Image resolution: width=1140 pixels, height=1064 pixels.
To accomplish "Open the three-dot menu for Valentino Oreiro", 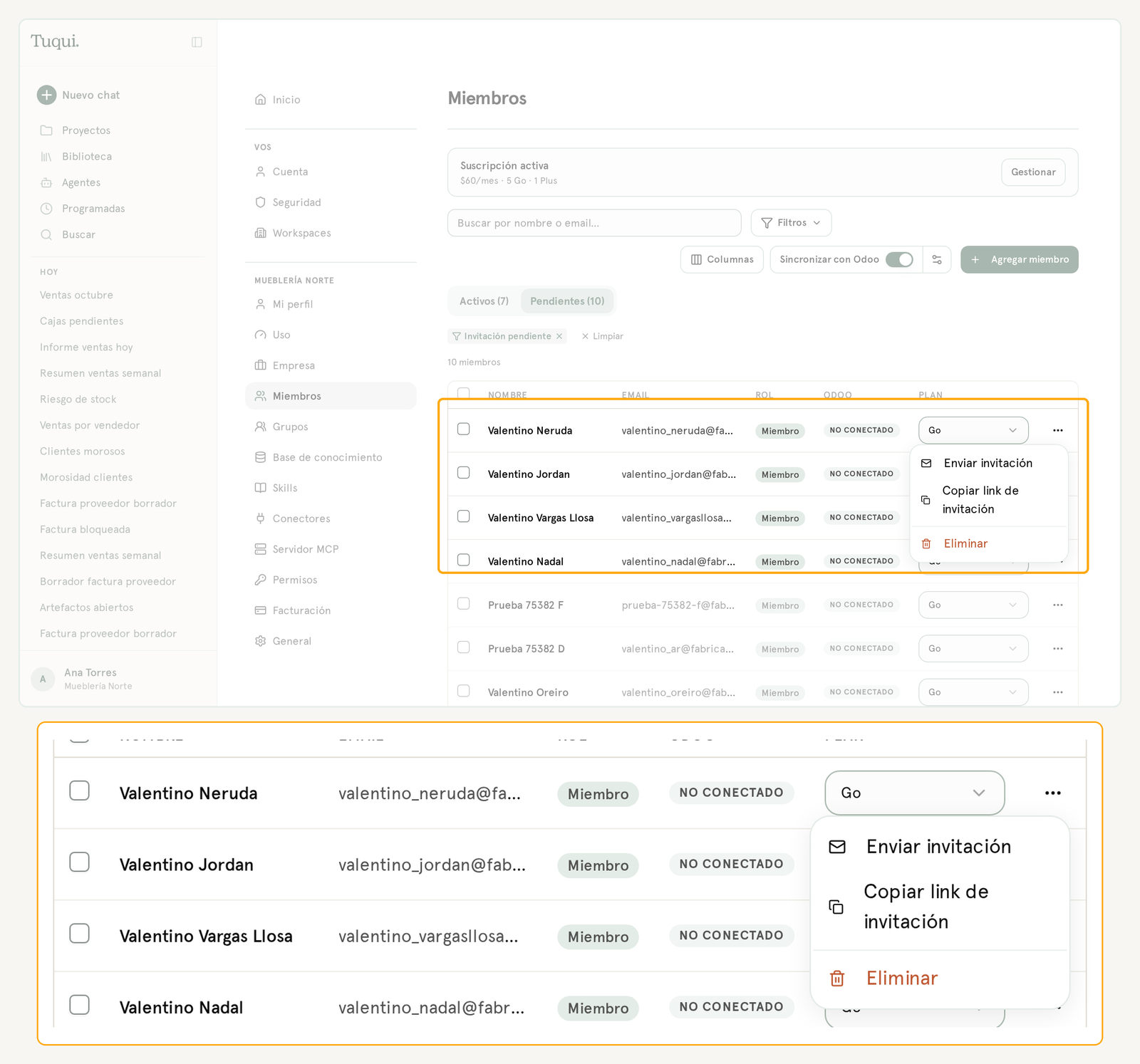I will (1057, 692).
